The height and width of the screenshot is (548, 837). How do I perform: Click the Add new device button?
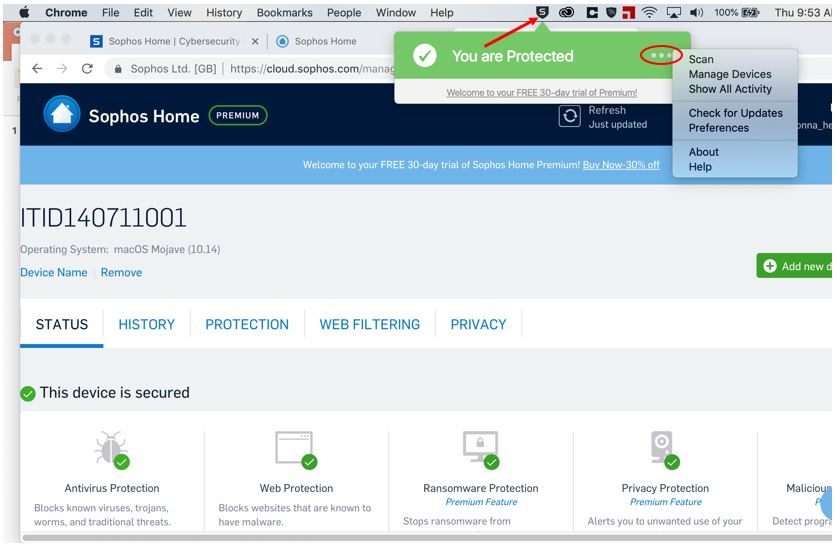click(x=794, y=266)
